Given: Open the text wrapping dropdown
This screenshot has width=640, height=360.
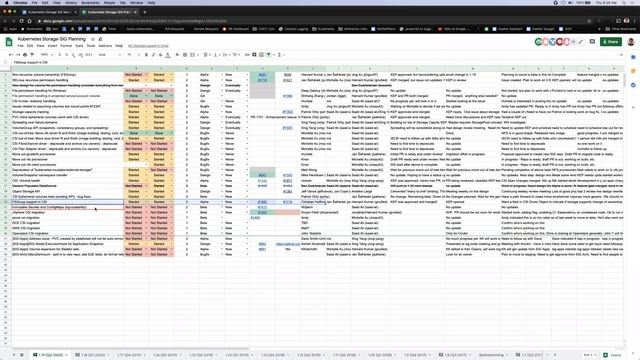Looking at the screenshot, I should pyautogui.click(x=226, y=55).
